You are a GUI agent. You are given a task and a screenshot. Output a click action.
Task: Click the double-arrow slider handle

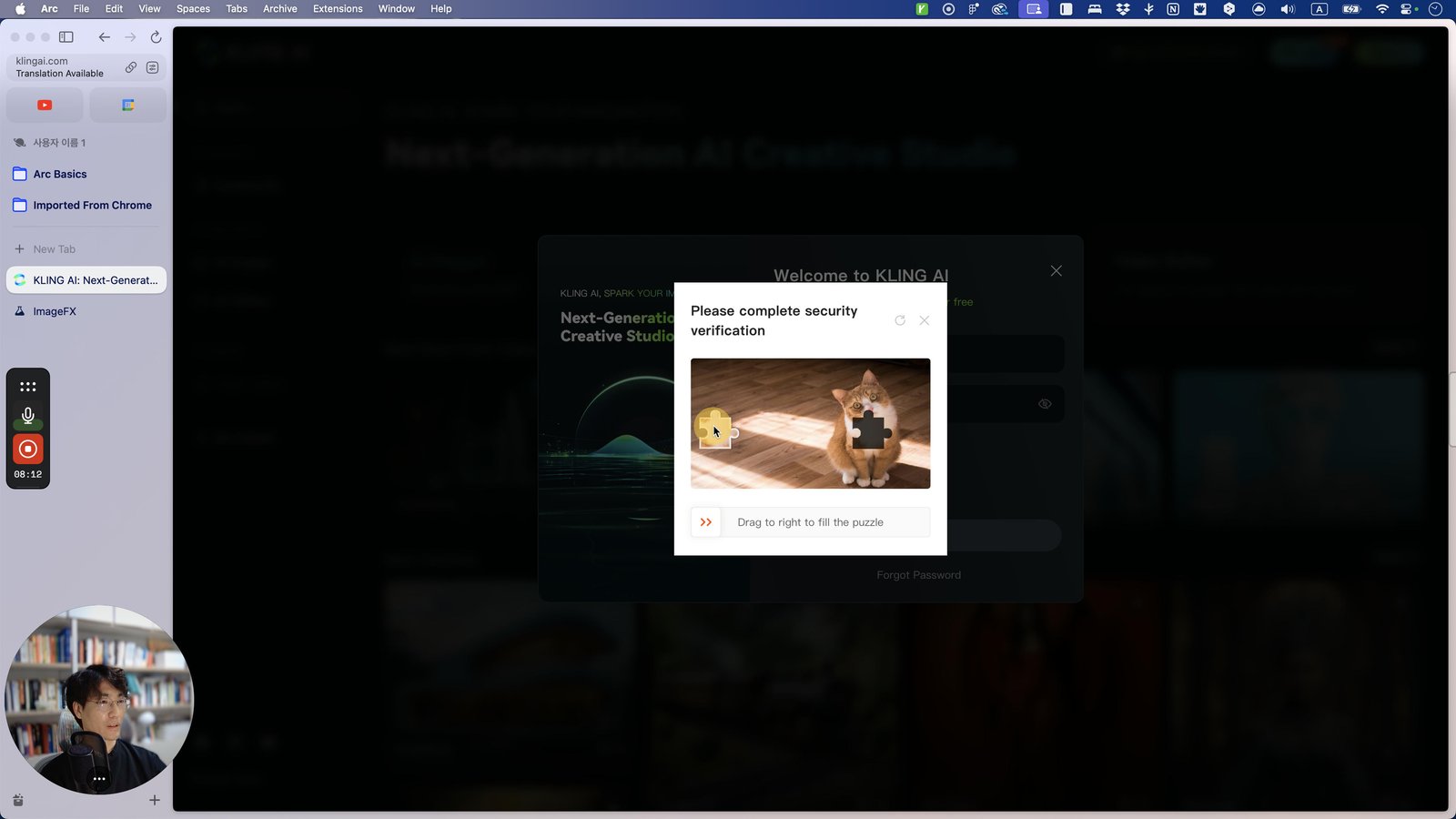pyautogui.click(x=706, y=522)
